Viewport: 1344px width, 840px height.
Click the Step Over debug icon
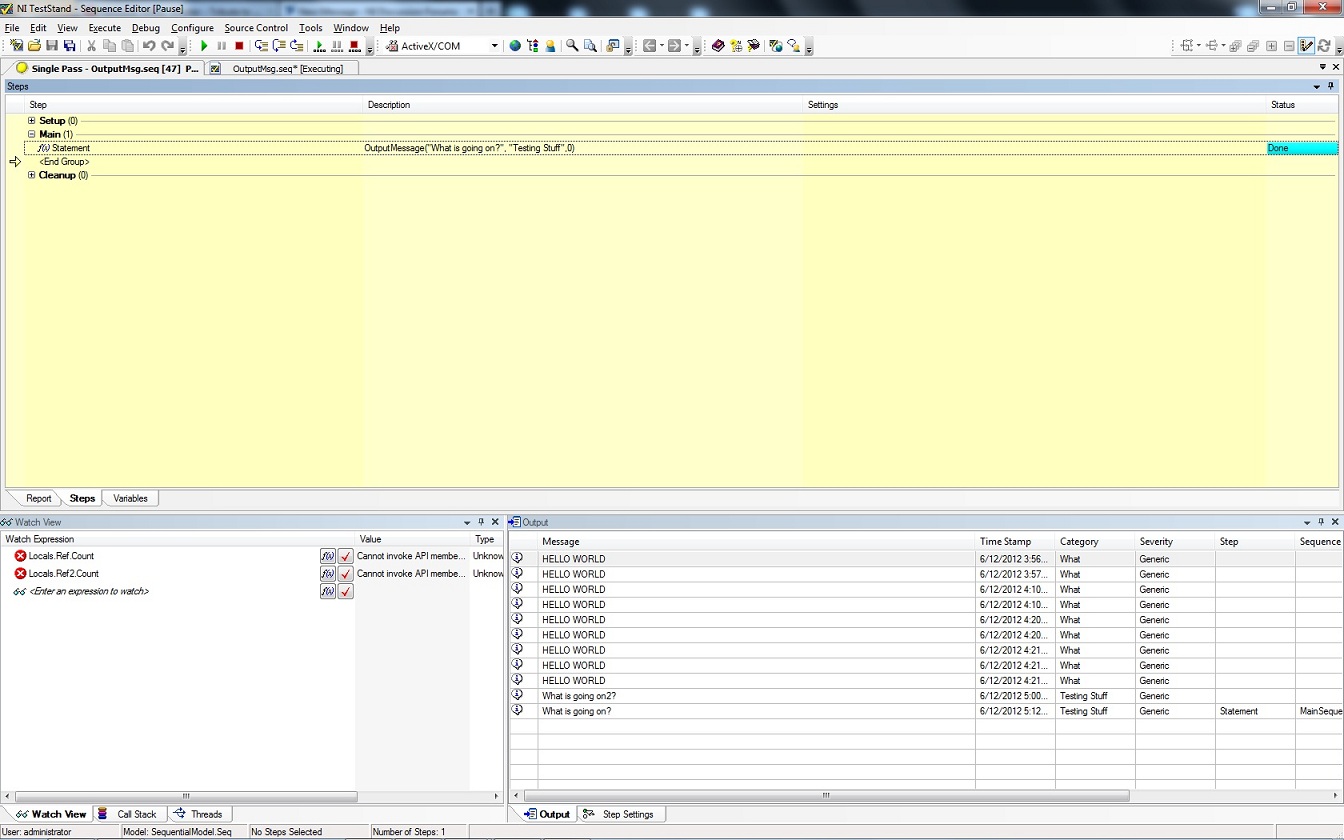(x=279, y=46)
